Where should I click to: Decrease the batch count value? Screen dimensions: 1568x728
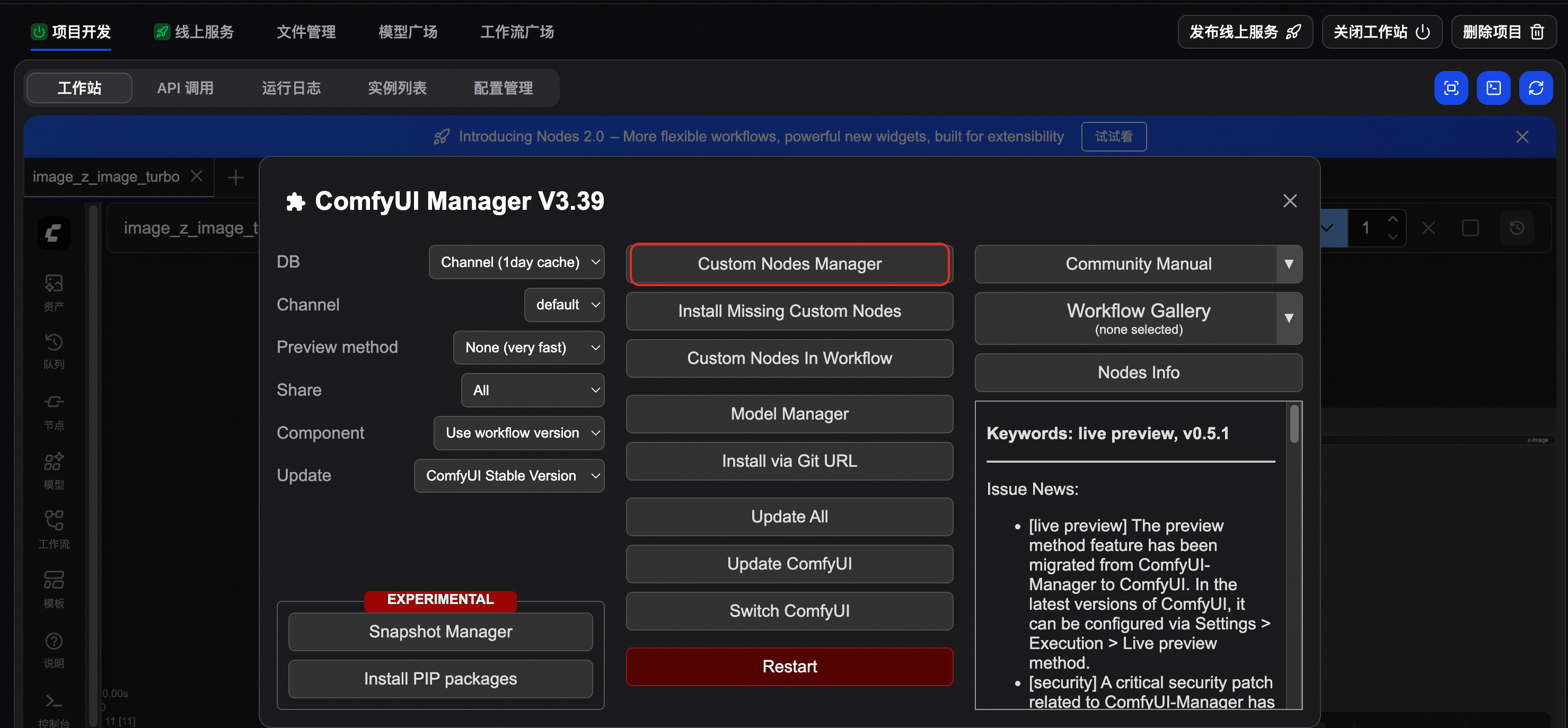coord(1393,237)
